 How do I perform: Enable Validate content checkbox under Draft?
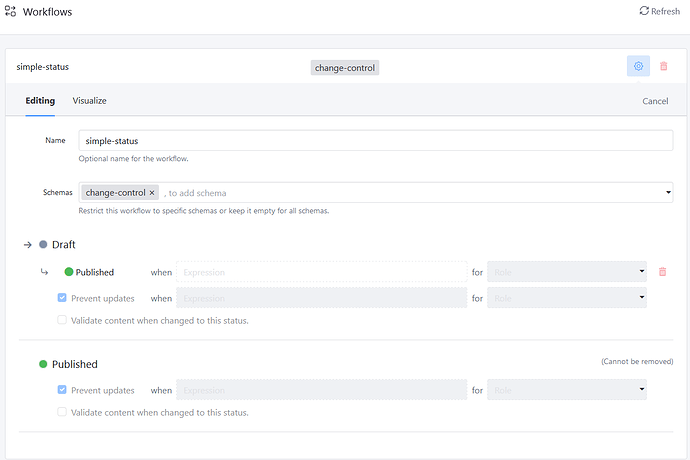[x=62, y=320]
